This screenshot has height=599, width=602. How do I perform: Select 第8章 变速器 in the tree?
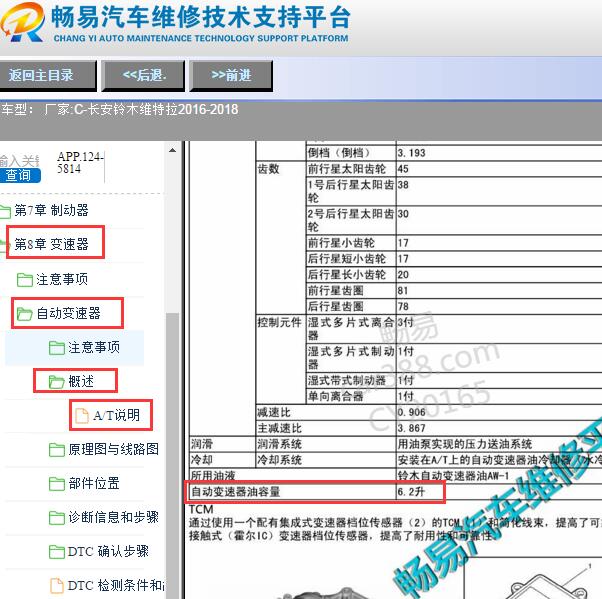tap(51, 244)
